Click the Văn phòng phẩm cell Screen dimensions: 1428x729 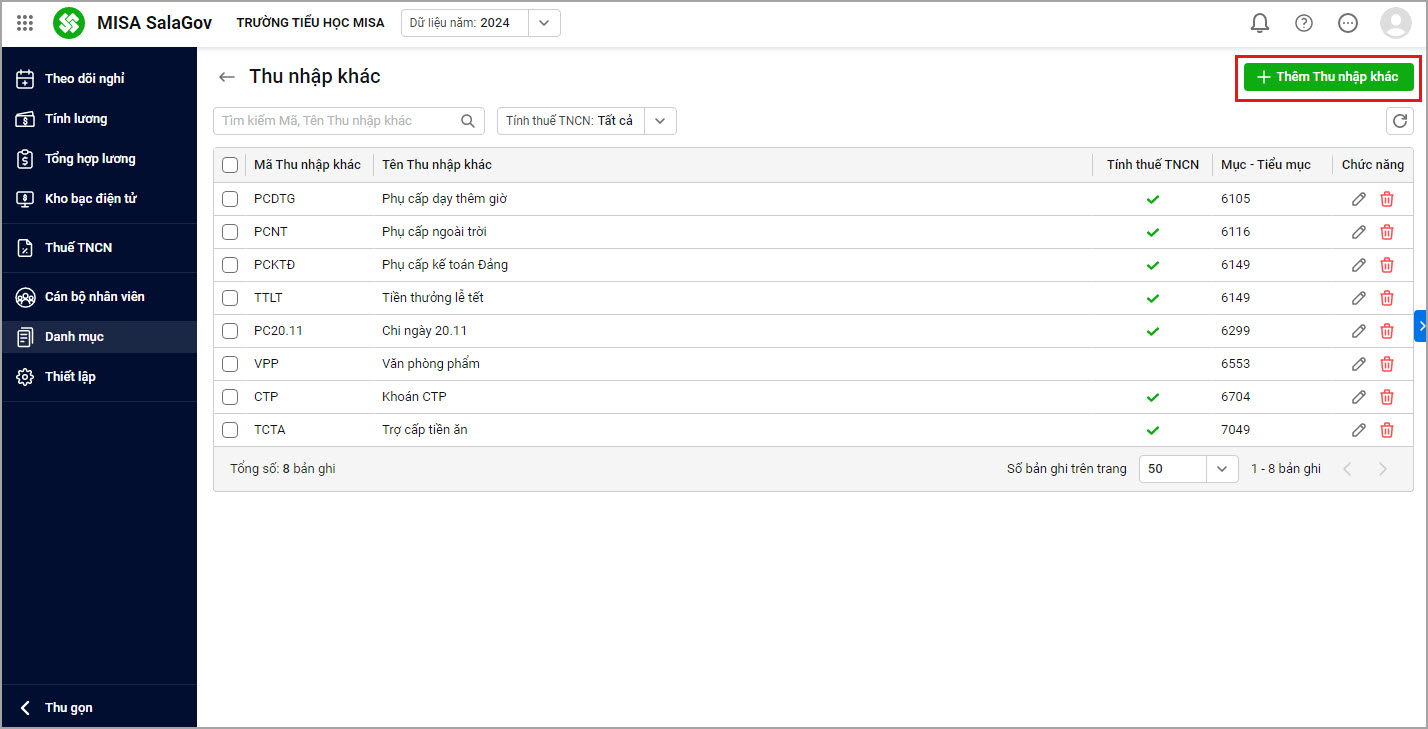[x=430, y=364]
